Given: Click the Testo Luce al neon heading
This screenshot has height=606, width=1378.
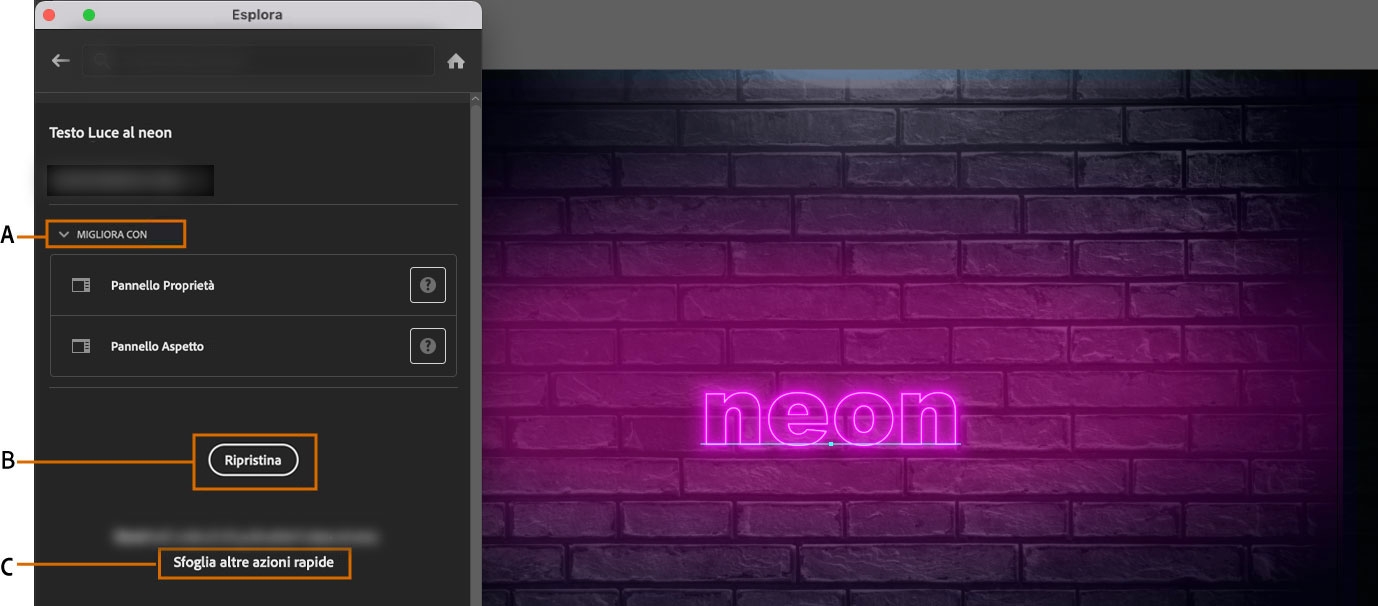Looking at the screenshot, I should (110, 132).
